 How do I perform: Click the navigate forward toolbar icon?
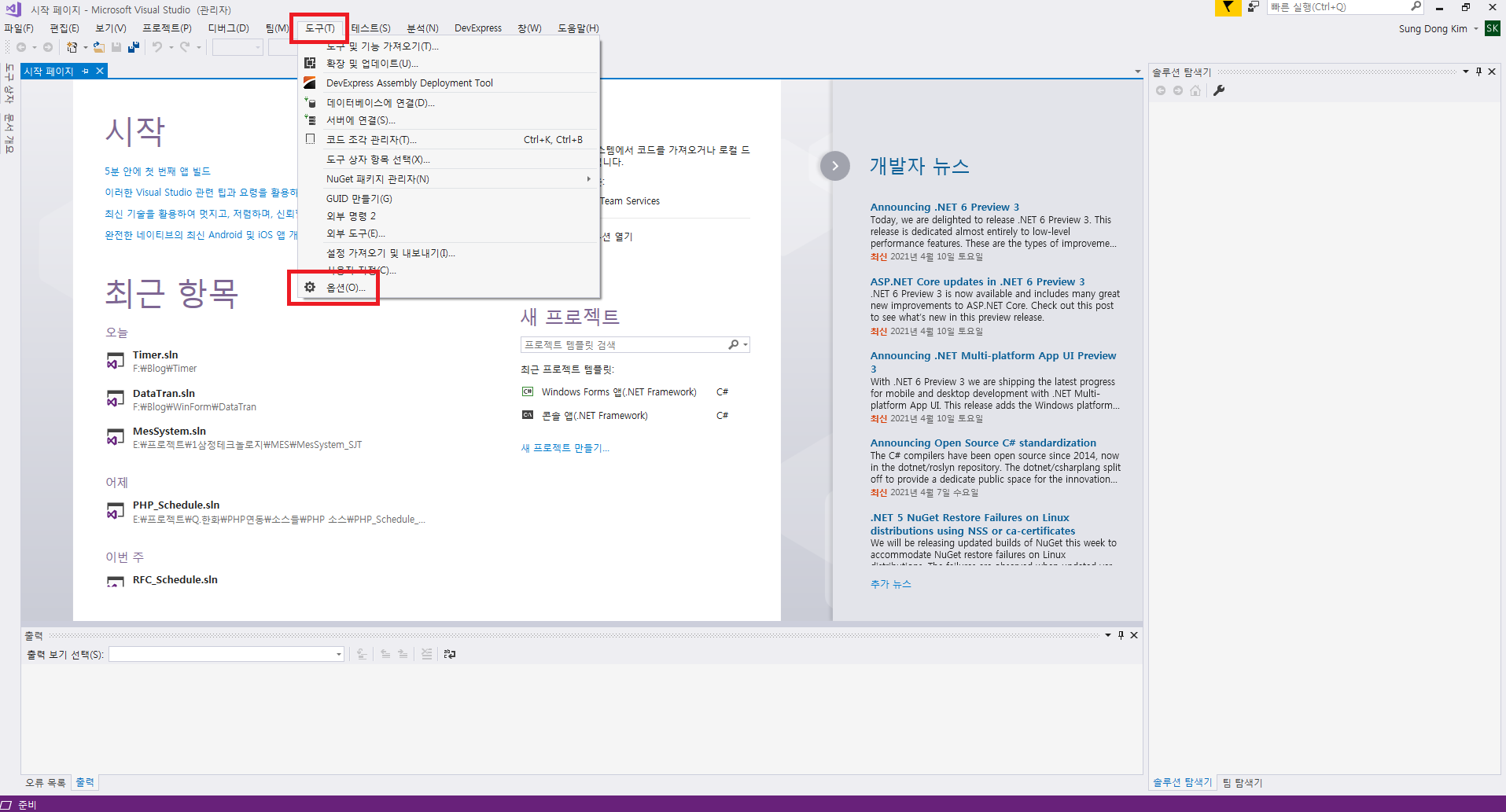click(x=48, y=47)
